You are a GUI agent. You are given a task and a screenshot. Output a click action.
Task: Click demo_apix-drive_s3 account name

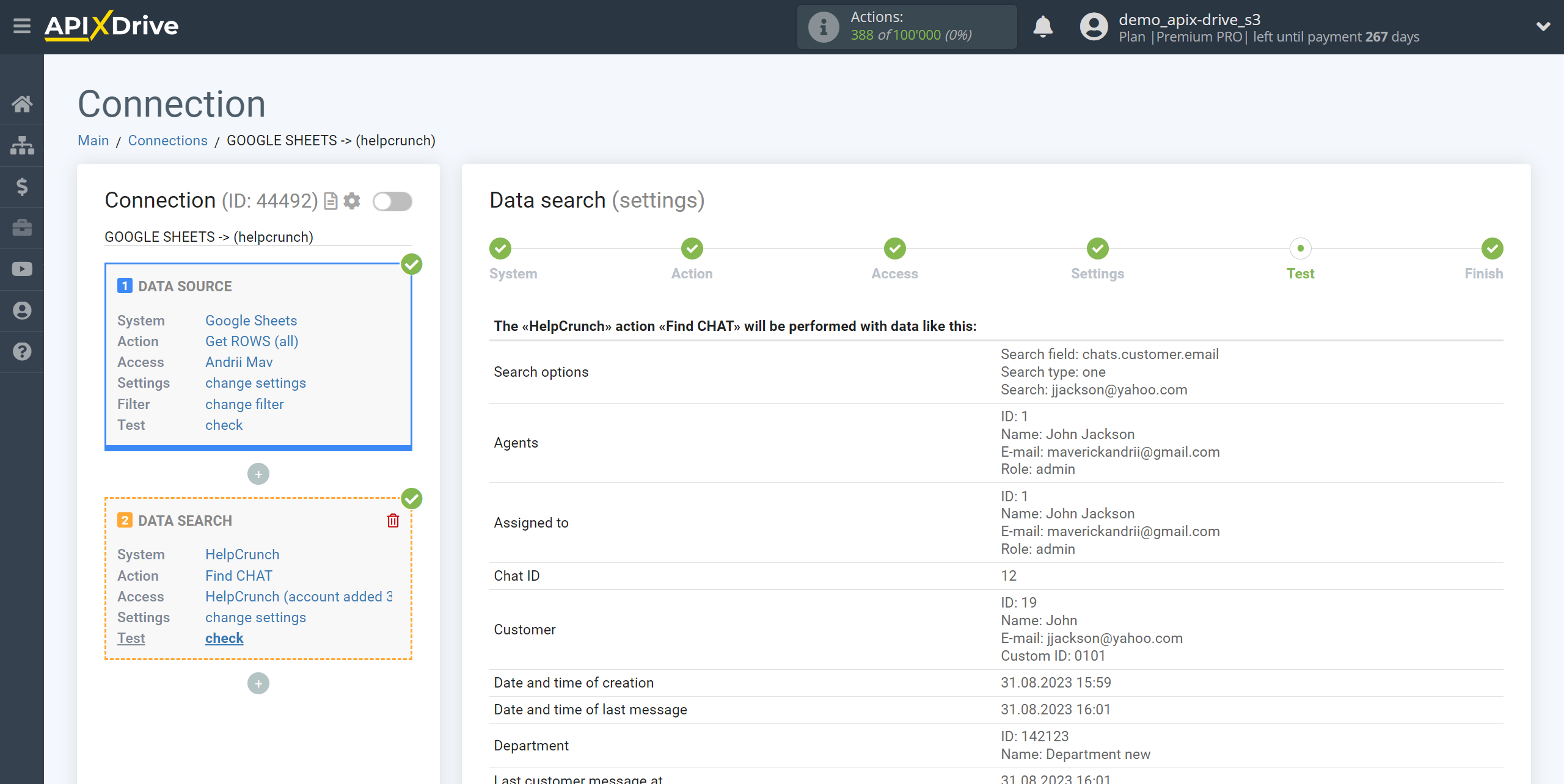(1189, 20)
